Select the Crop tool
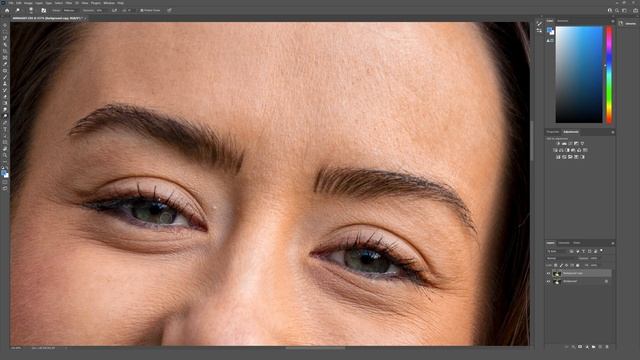640x360 pixels. click(x=5, y=51)
